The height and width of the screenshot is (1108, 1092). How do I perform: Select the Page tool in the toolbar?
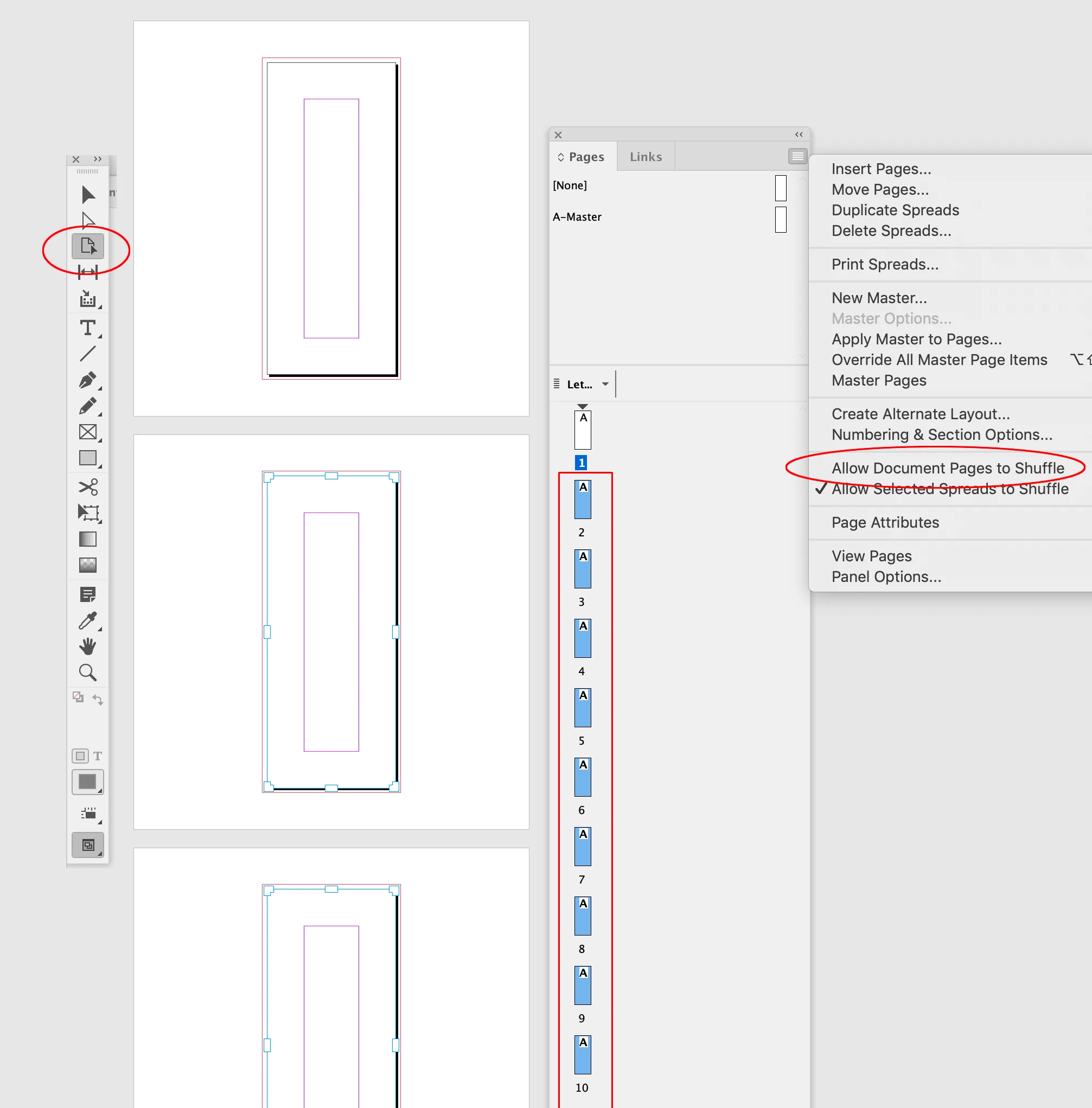[87, 247]
